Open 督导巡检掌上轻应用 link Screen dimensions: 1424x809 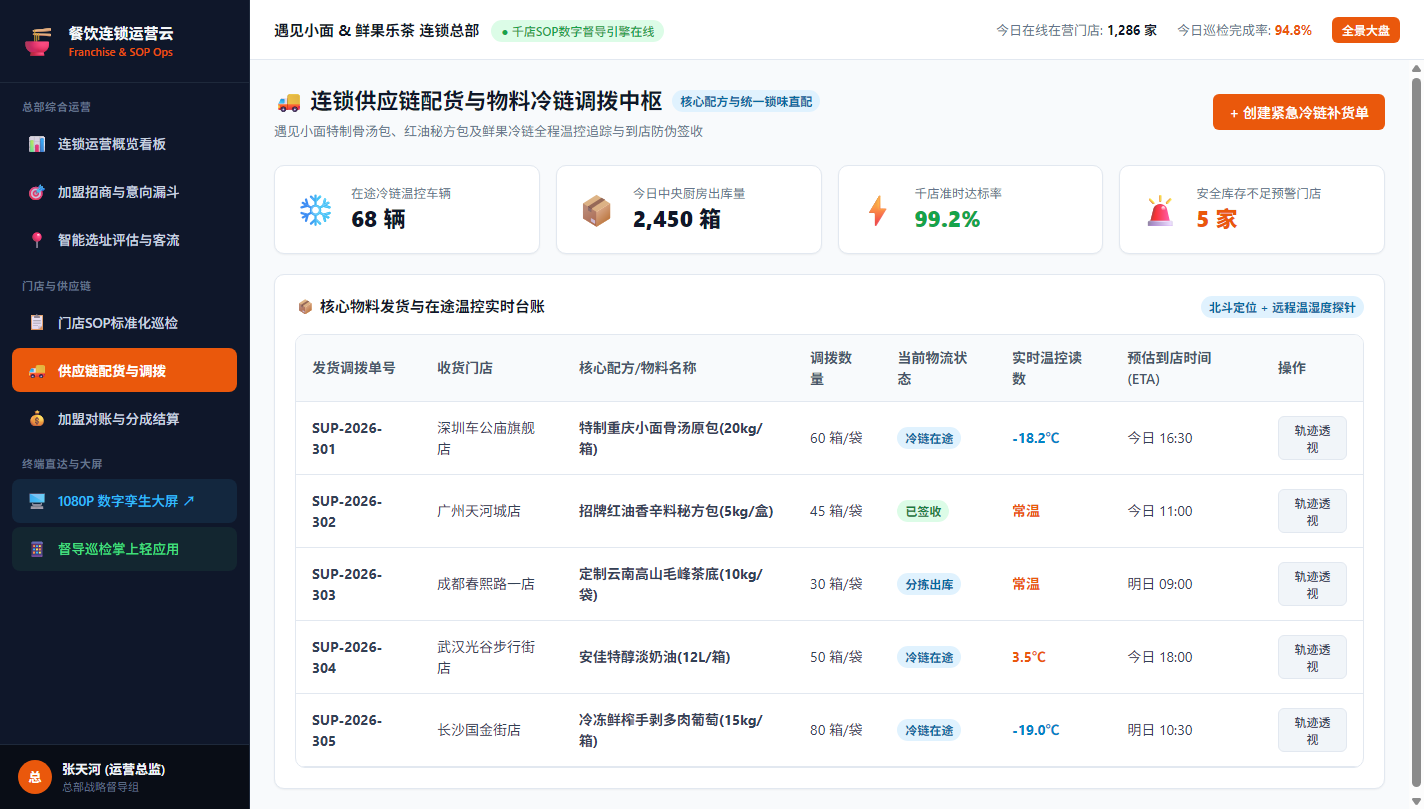point(124,549)
